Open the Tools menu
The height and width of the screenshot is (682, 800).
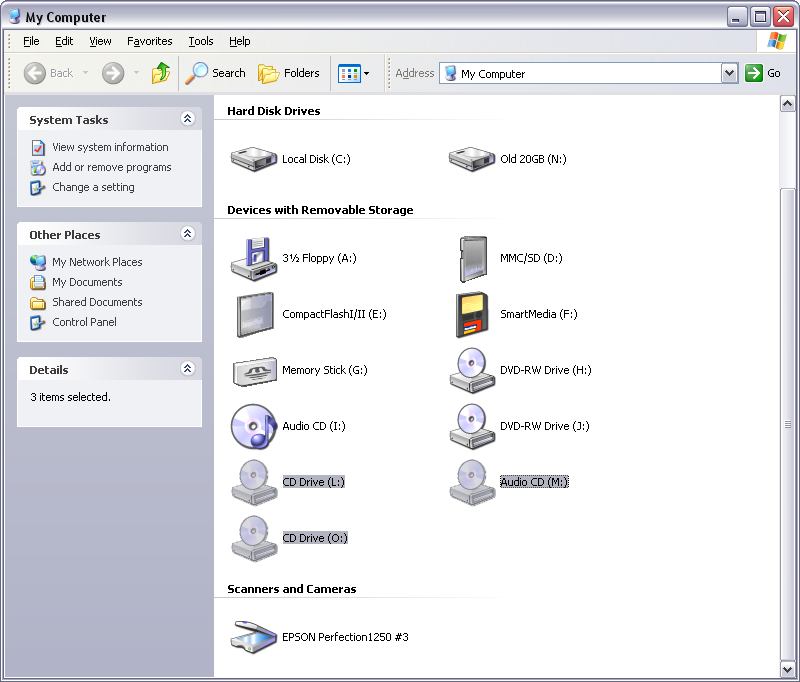point(200,41)
